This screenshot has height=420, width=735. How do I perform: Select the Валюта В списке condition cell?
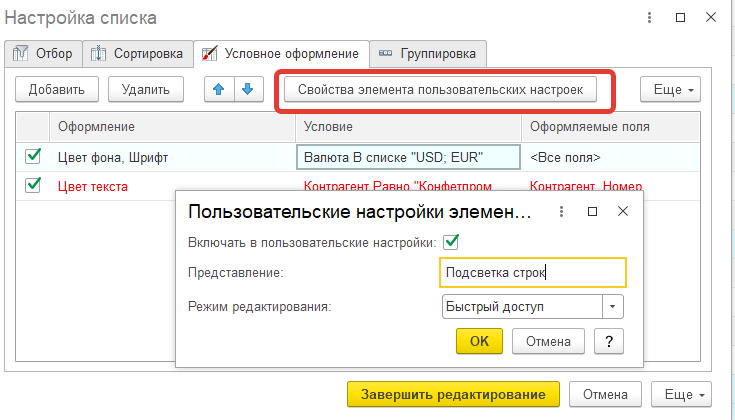408,157
